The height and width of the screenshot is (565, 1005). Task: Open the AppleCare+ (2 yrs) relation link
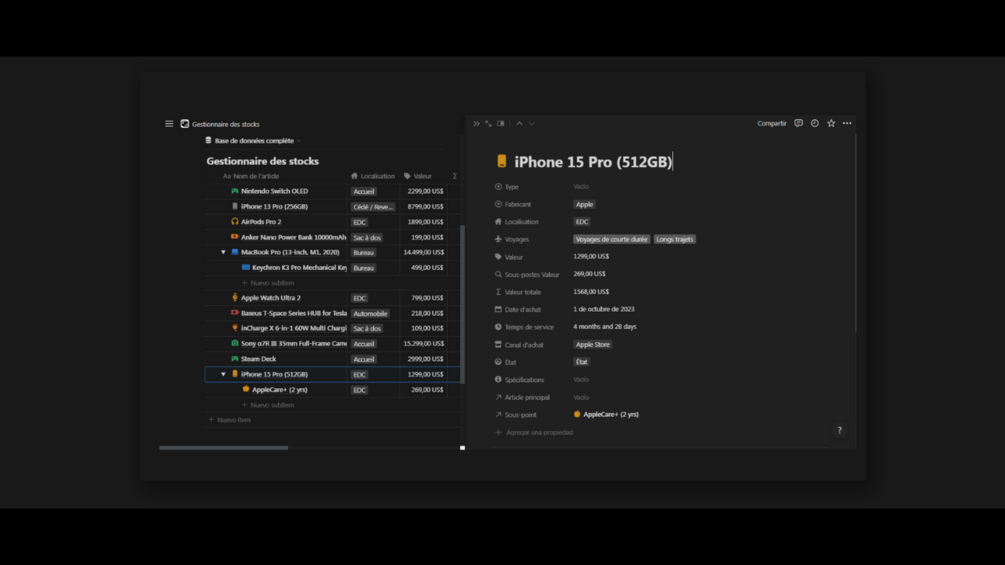(606, 414)
